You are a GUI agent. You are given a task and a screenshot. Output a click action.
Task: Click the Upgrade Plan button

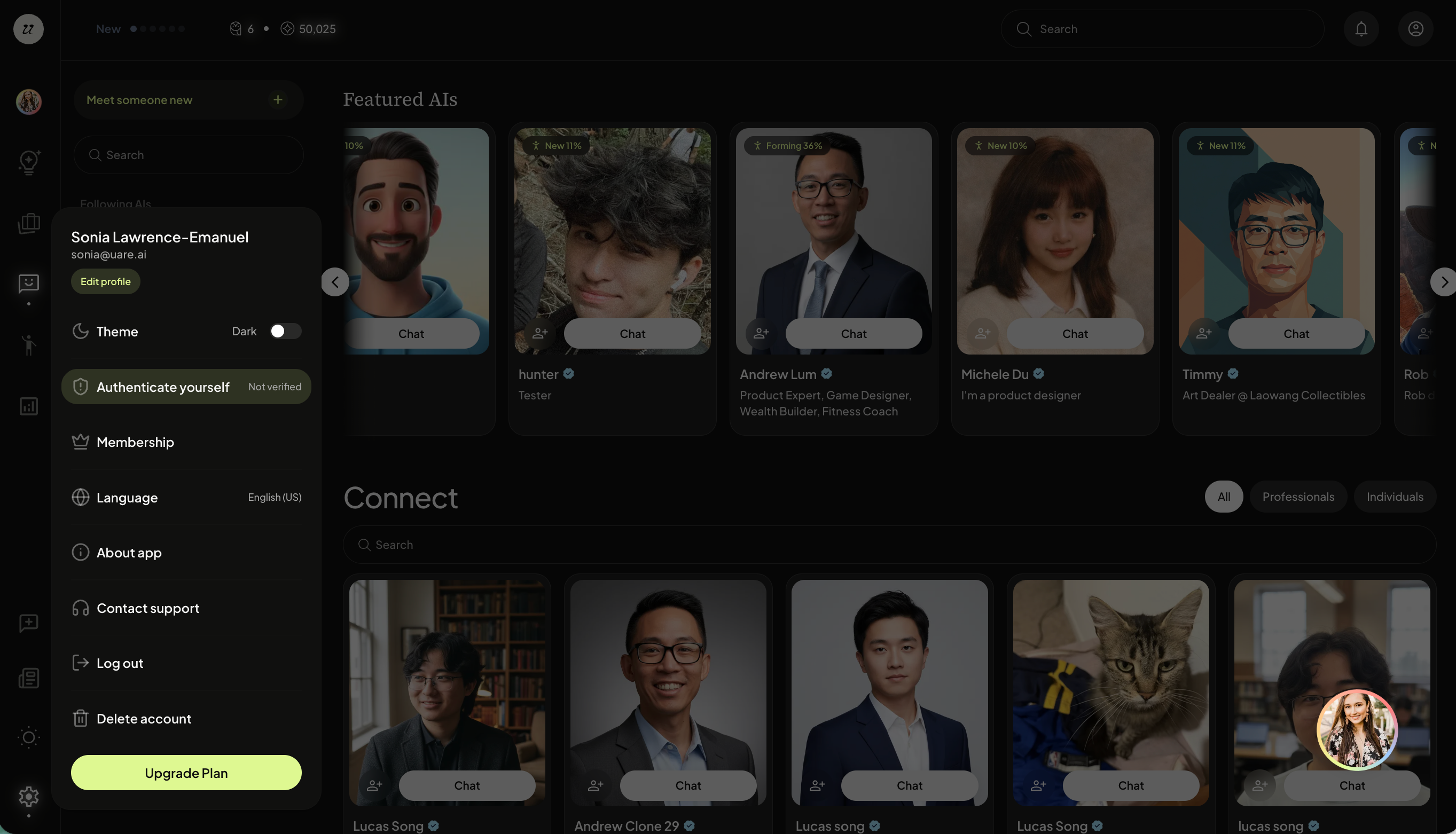[186, 773]
